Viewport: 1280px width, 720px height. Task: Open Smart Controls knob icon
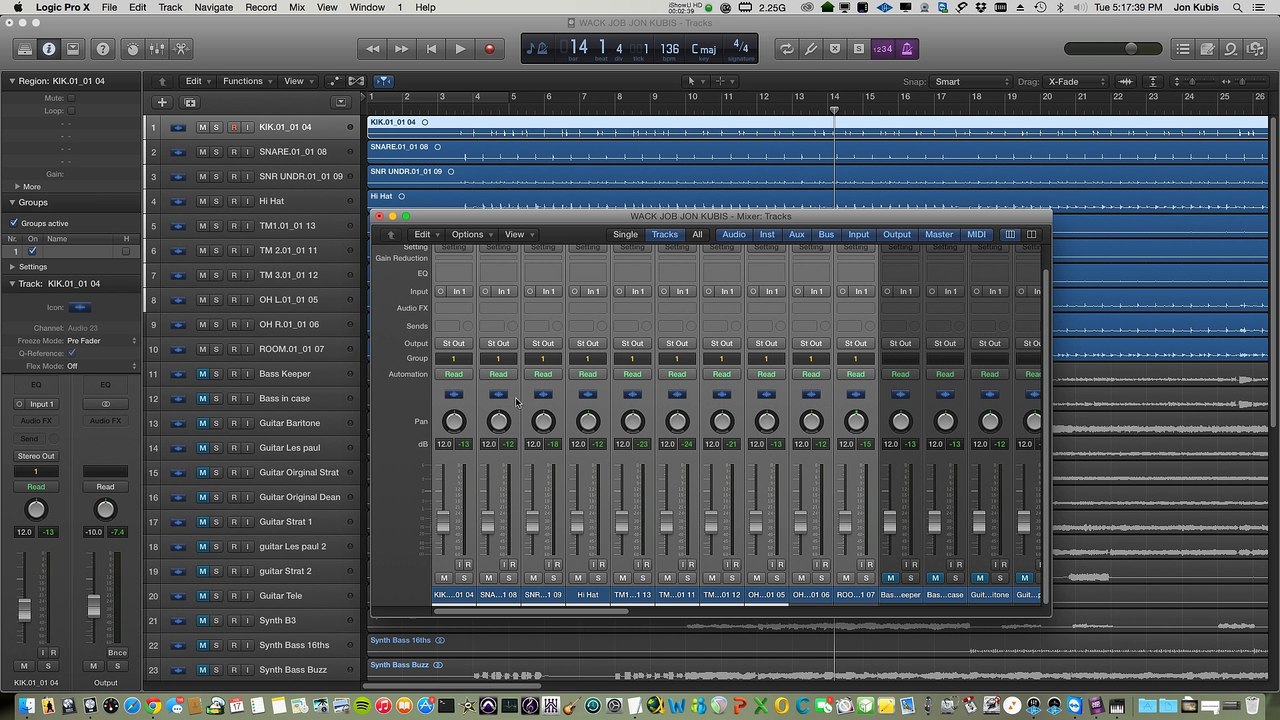click(133, 48)
